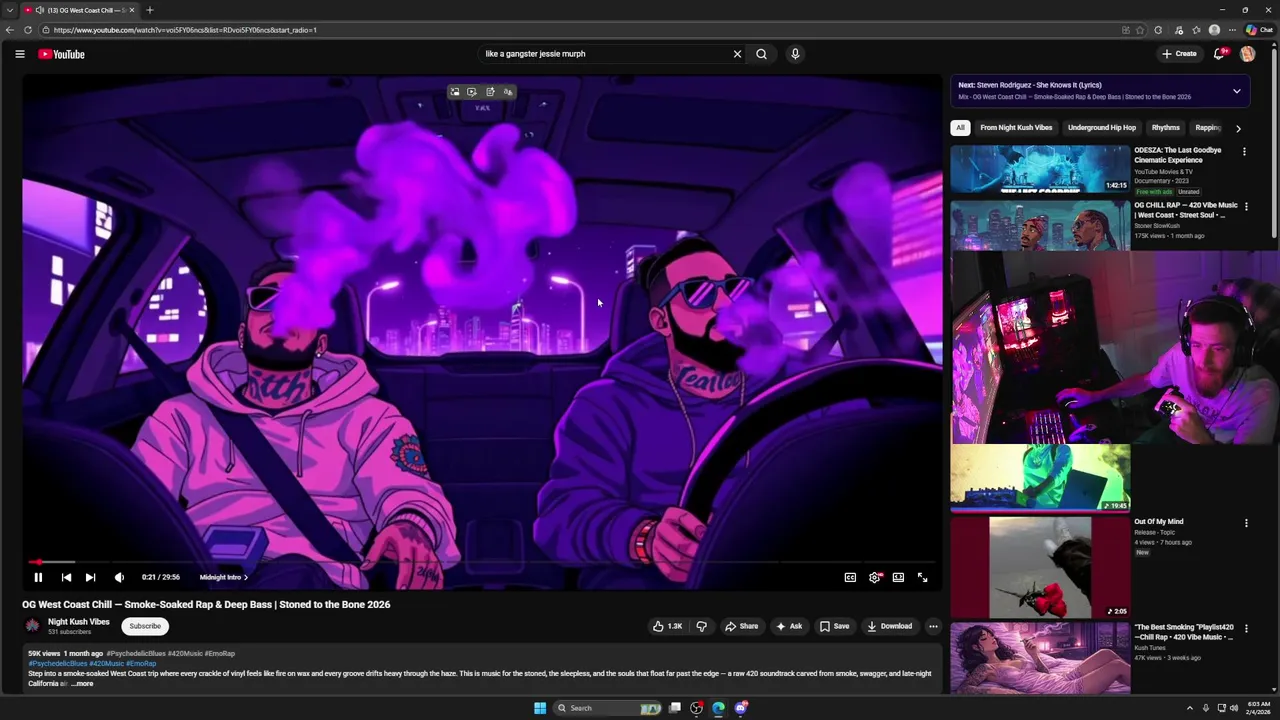Select the Rhythms chip

tap(1166, 128)
